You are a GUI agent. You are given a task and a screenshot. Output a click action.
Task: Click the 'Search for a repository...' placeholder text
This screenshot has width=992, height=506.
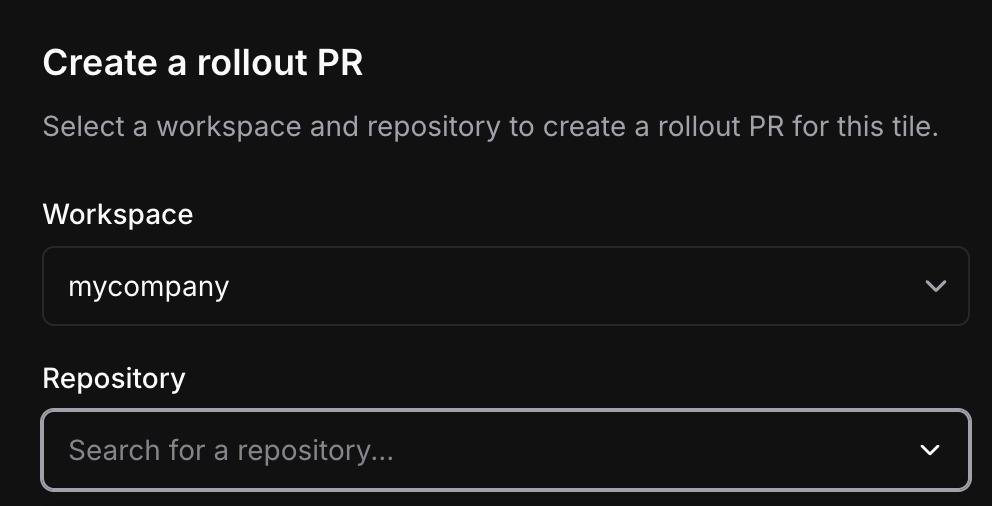pos(231,450)
